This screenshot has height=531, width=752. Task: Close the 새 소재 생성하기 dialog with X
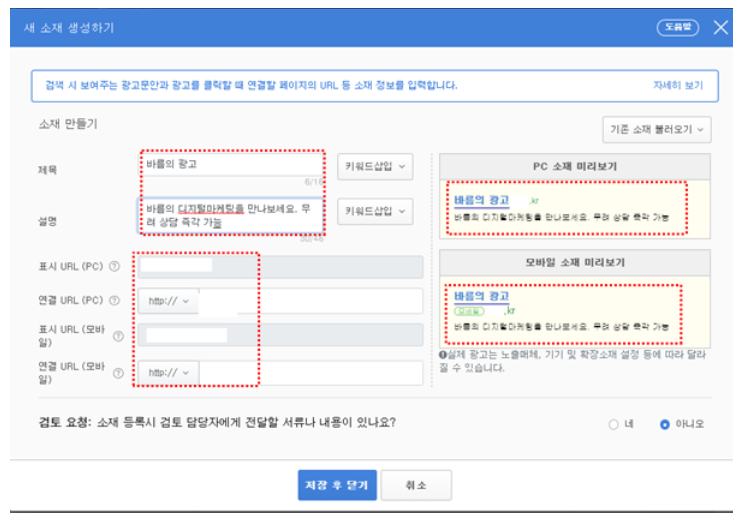coord(720,28)
